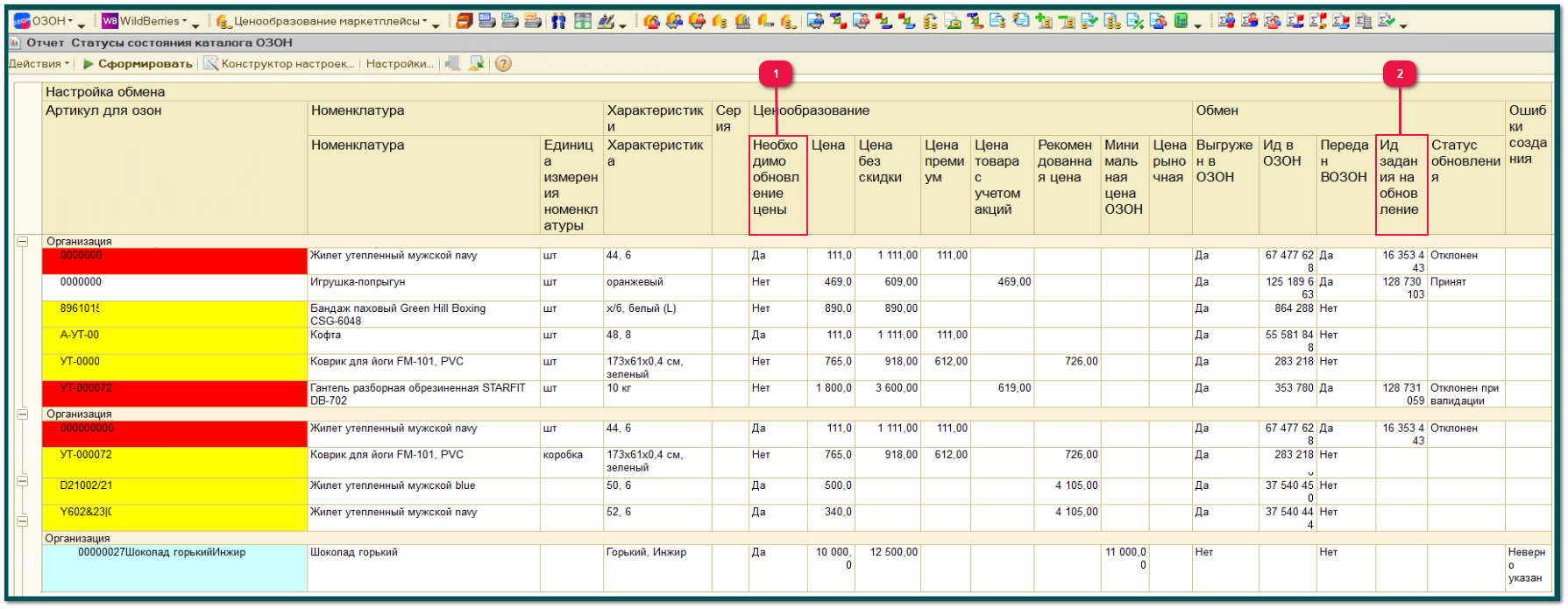The width and height of the screenshot is (1568, 609).
Task: Click the help question mark icon
Action: click(503, 63)
